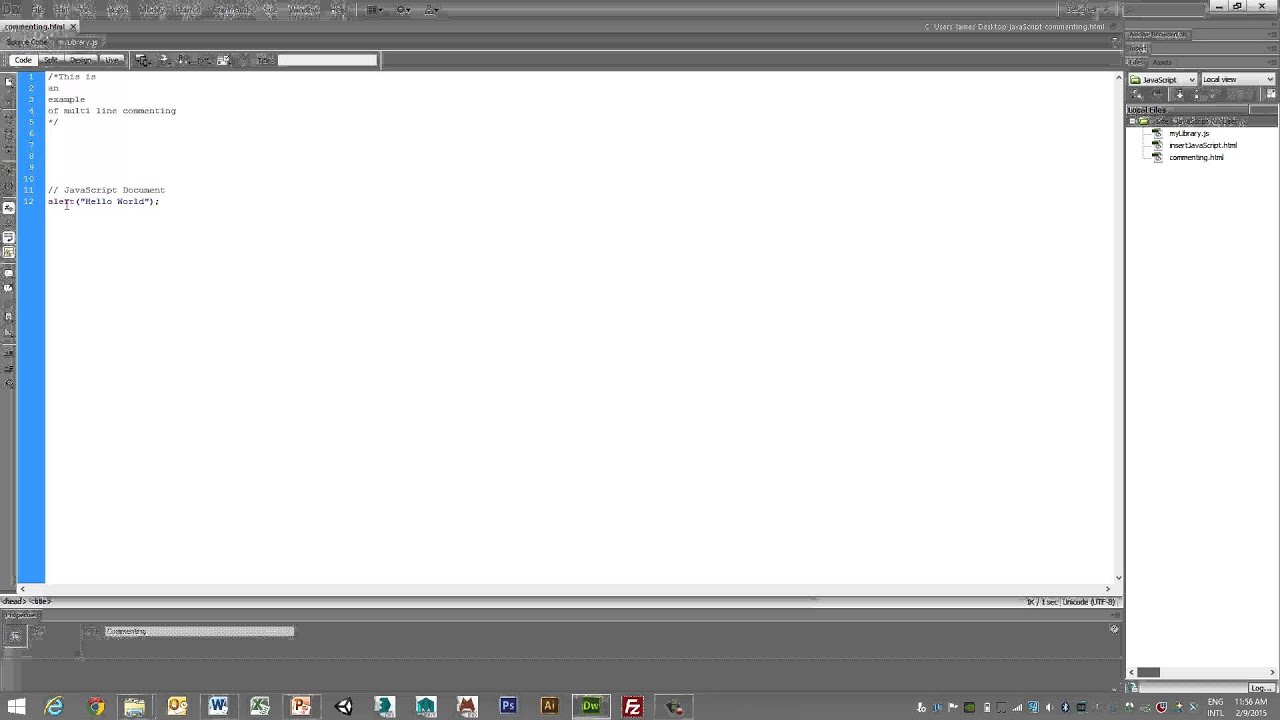Open the myLibrary.js related file tab
This screenshot has width=1280, height=720.
tap(78, 42)
